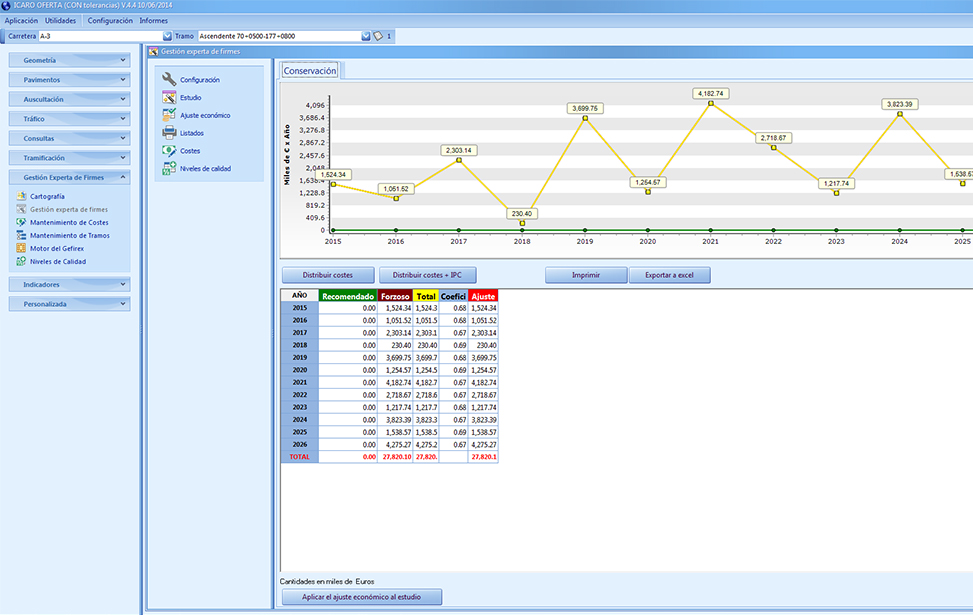Click the yellow Total column header

[426, 296]
